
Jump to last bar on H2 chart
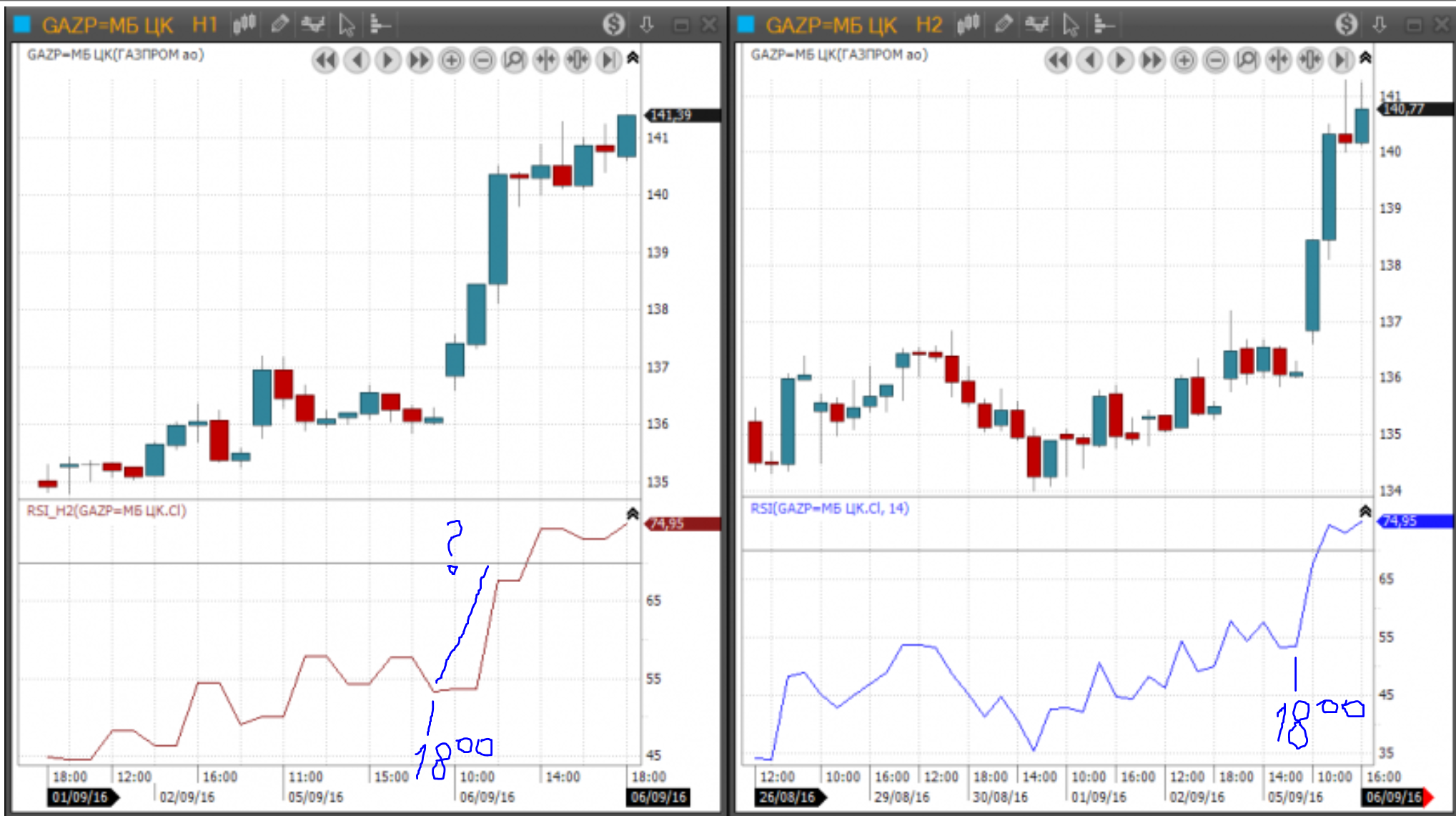click(x=1342, y=61)
